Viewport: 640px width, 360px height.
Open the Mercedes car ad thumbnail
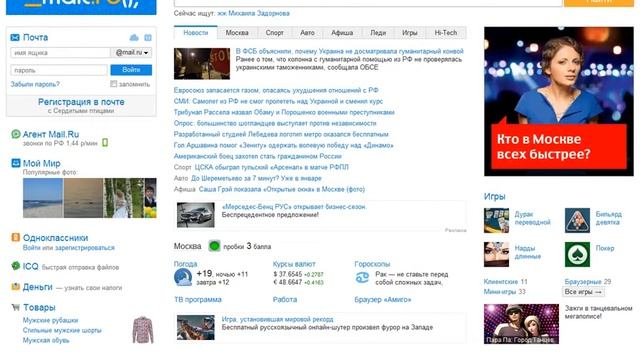[x=196, y=215]
